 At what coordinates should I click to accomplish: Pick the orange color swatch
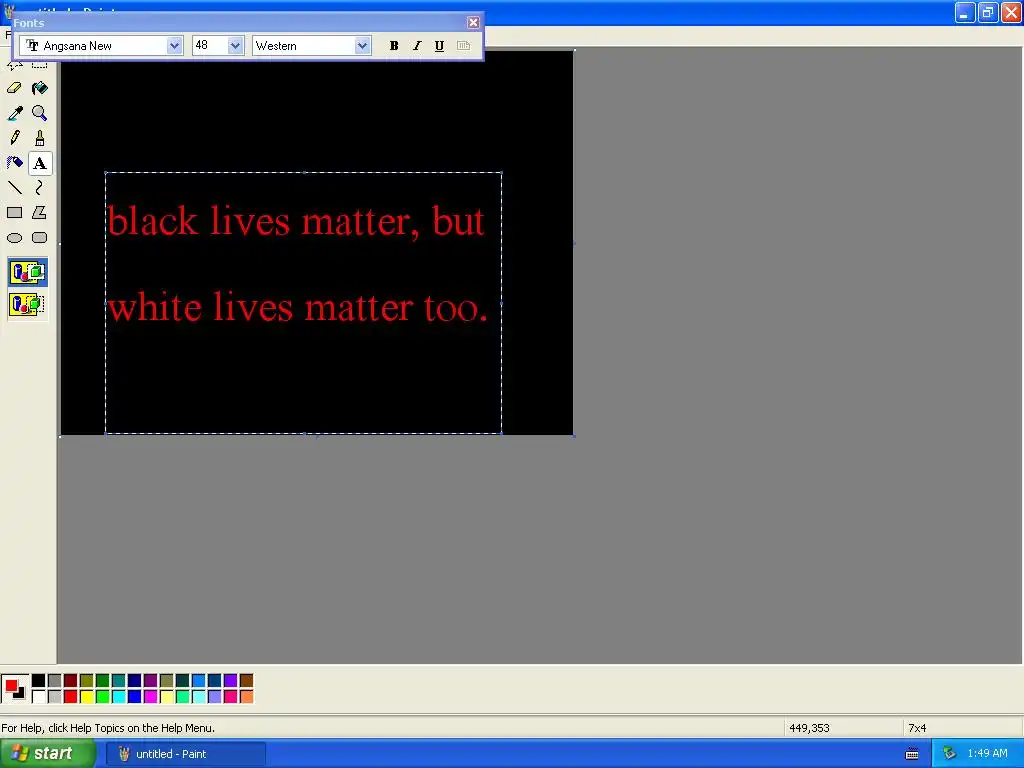click(246, 697)
